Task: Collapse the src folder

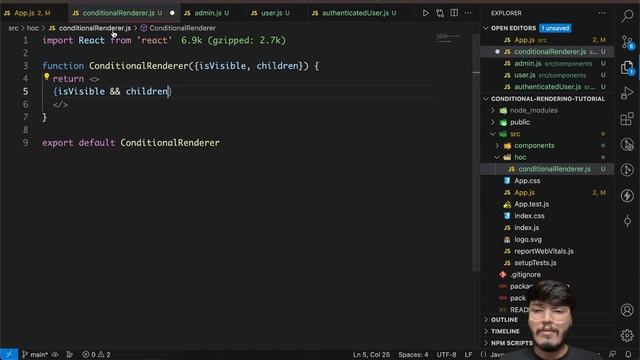Action: (x=493, y=134)
